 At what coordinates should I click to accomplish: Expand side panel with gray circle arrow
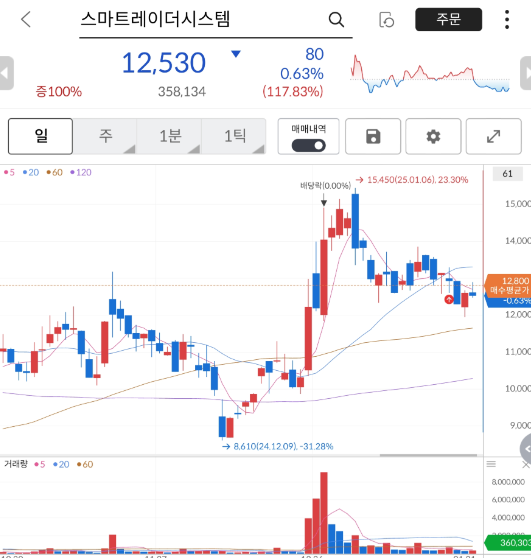click(x=526, y=449)
